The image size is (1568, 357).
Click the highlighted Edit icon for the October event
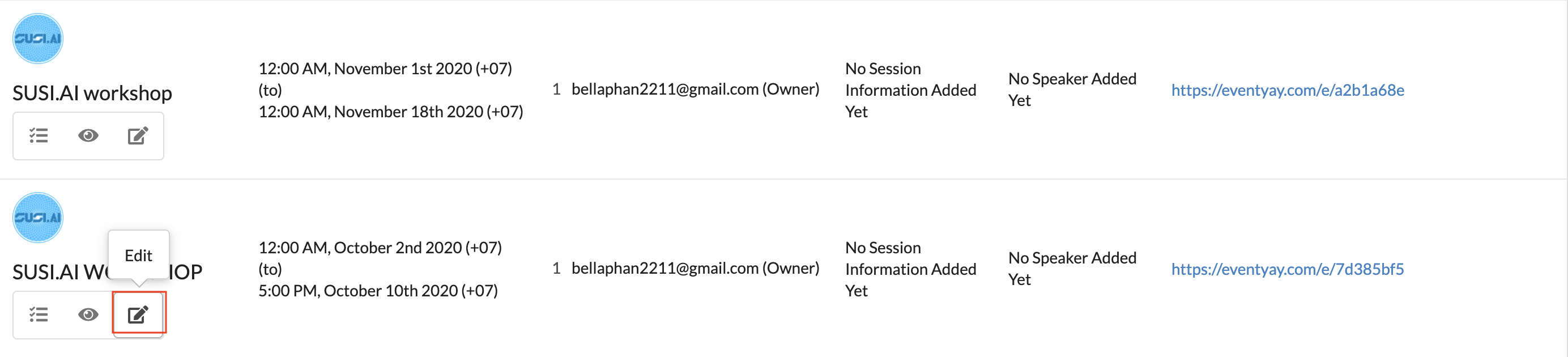point(138,314)
